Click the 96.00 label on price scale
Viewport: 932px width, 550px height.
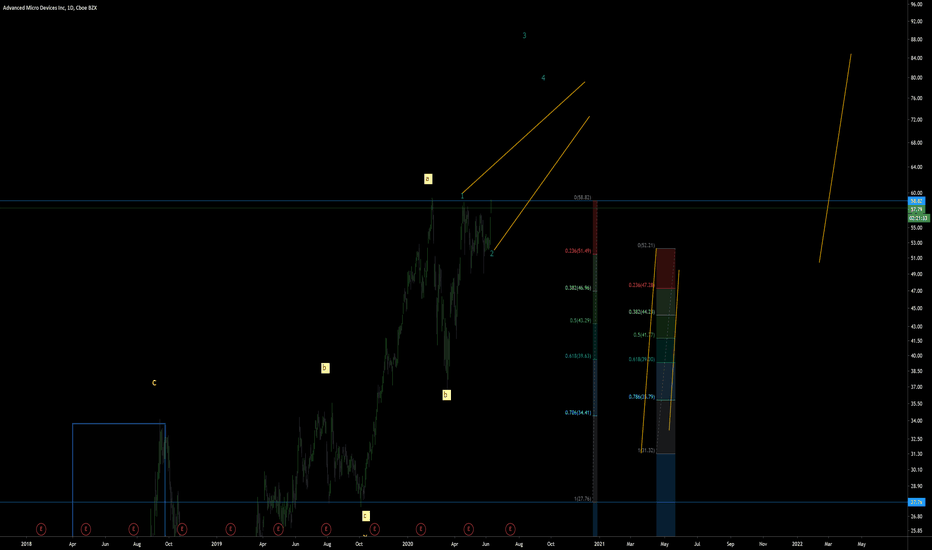click(x=916, y=4)
